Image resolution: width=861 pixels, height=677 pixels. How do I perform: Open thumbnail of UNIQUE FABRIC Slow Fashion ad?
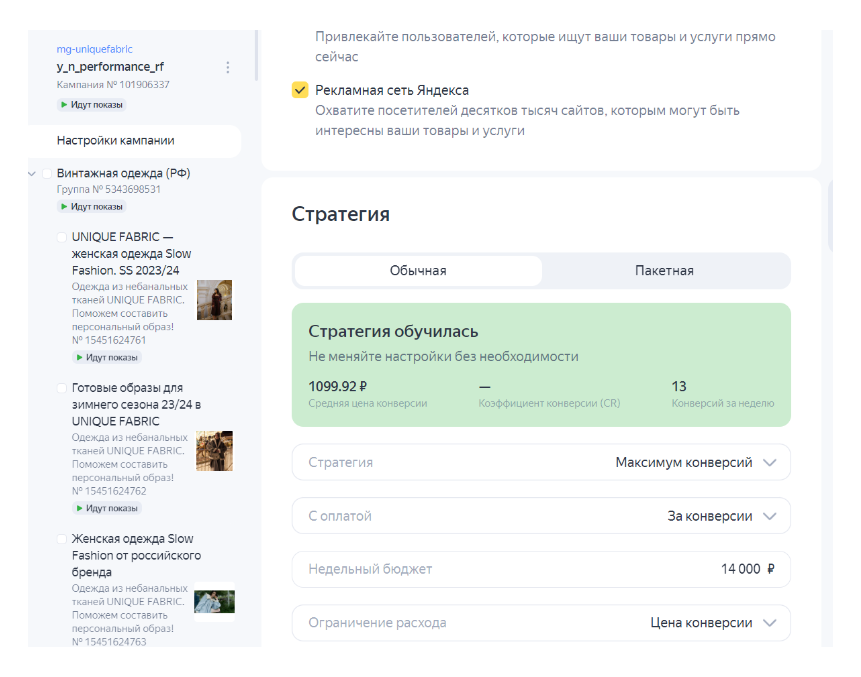[x=214, y=300]
